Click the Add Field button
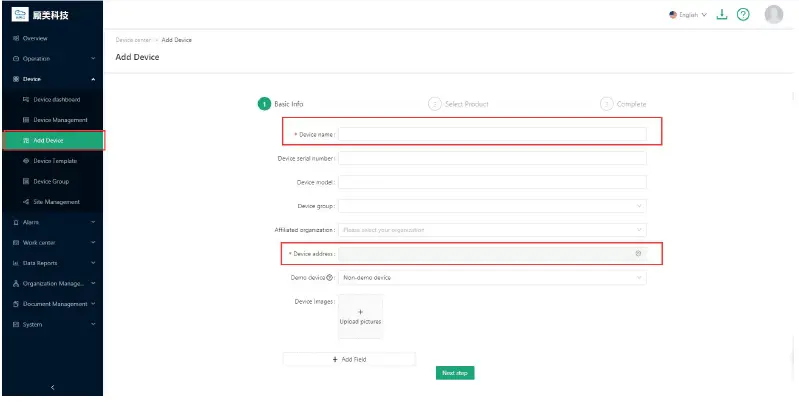 350,359
